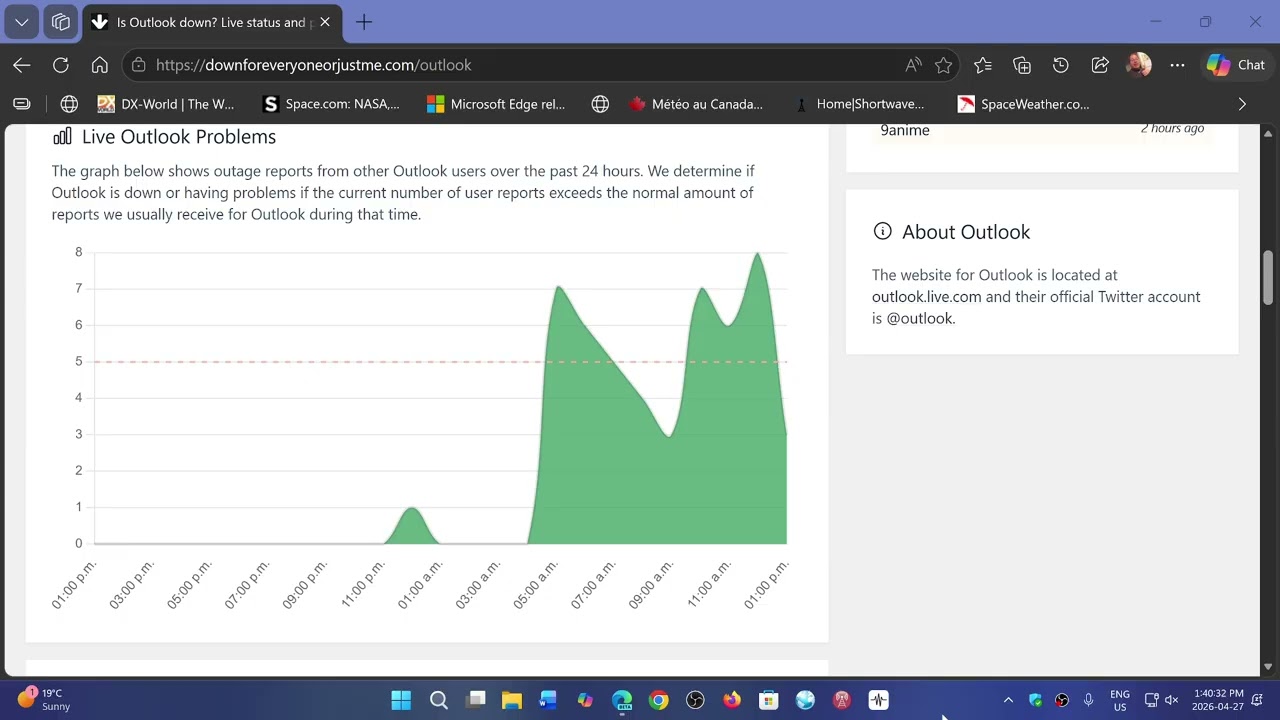Close the Is Outlook down tab
This screenshot has width=1280, height=720.
[325, 22]
